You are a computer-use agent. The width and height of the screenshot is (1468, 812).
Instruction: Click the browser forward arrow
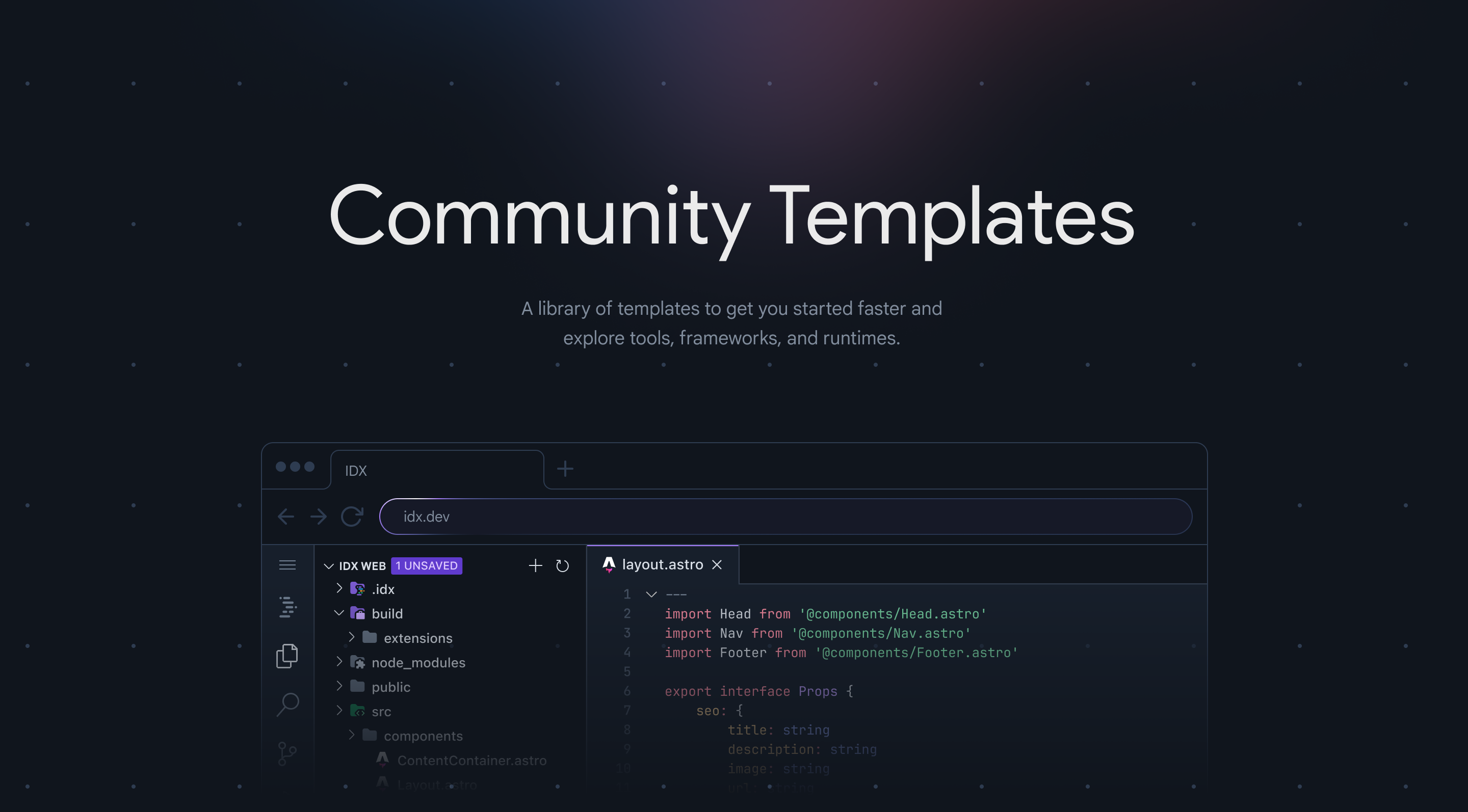pos(319,517)
